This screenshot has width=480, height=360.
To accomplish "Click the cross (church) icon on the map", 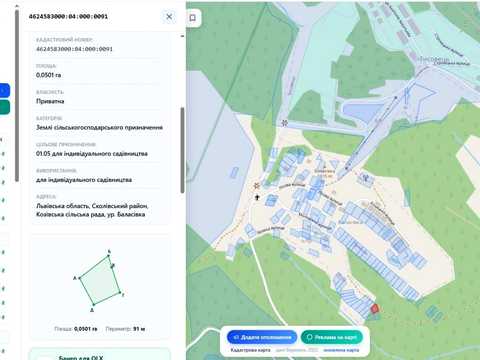I will (x=257, y=198).
